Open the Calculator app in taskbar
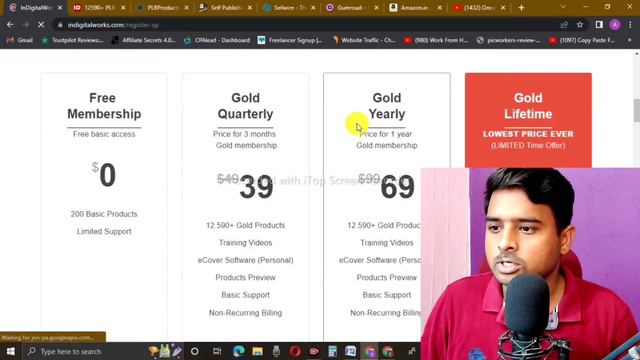This screenshot has height=360, width=640. click(332, 351)
